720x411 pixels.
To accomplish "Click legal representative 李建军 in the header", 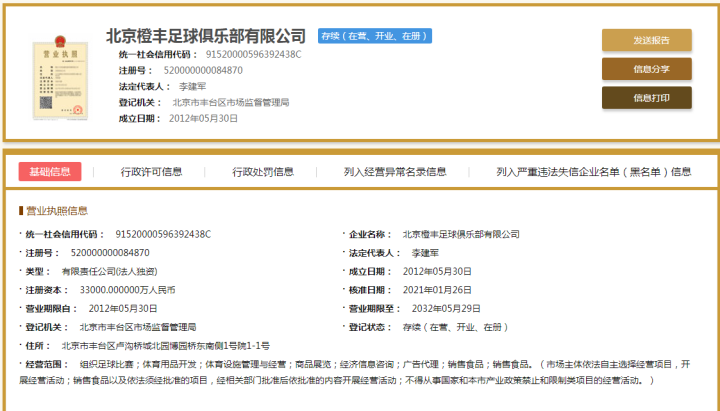I will click(x=182, y=86).
